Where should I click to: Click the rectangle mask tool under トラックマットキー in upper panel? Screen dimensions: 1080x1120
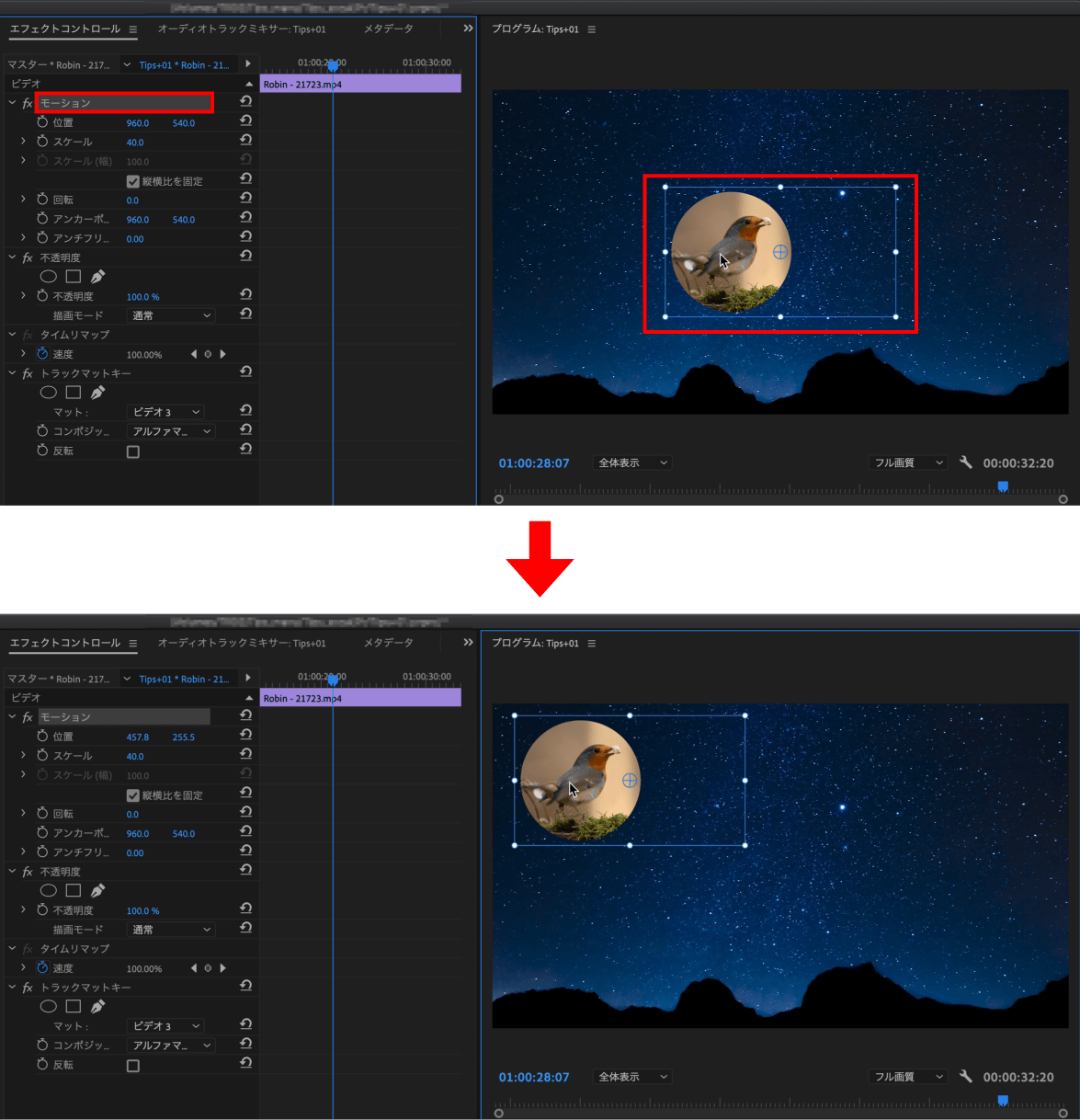74,393
